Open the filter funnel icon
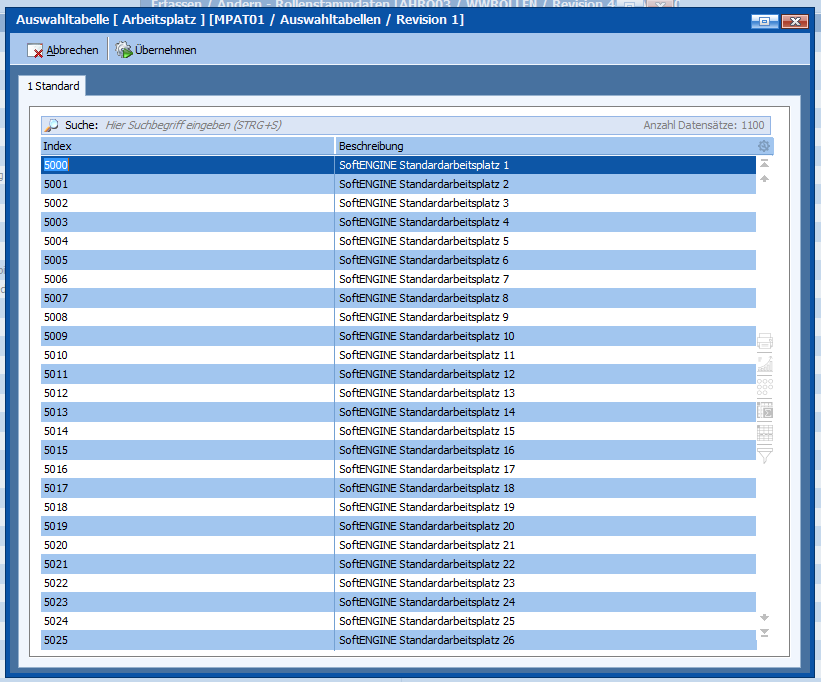The image size is (821, 682). point(765,456)
